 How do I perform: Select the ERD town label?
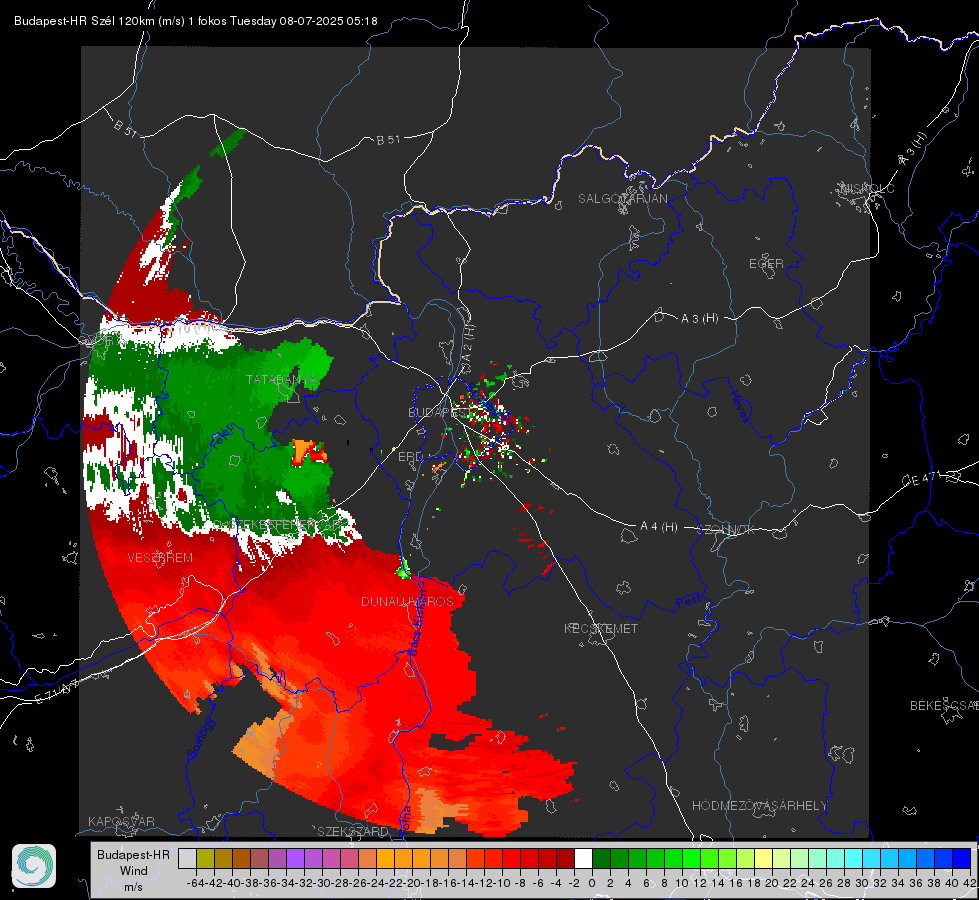coord(410,457)
